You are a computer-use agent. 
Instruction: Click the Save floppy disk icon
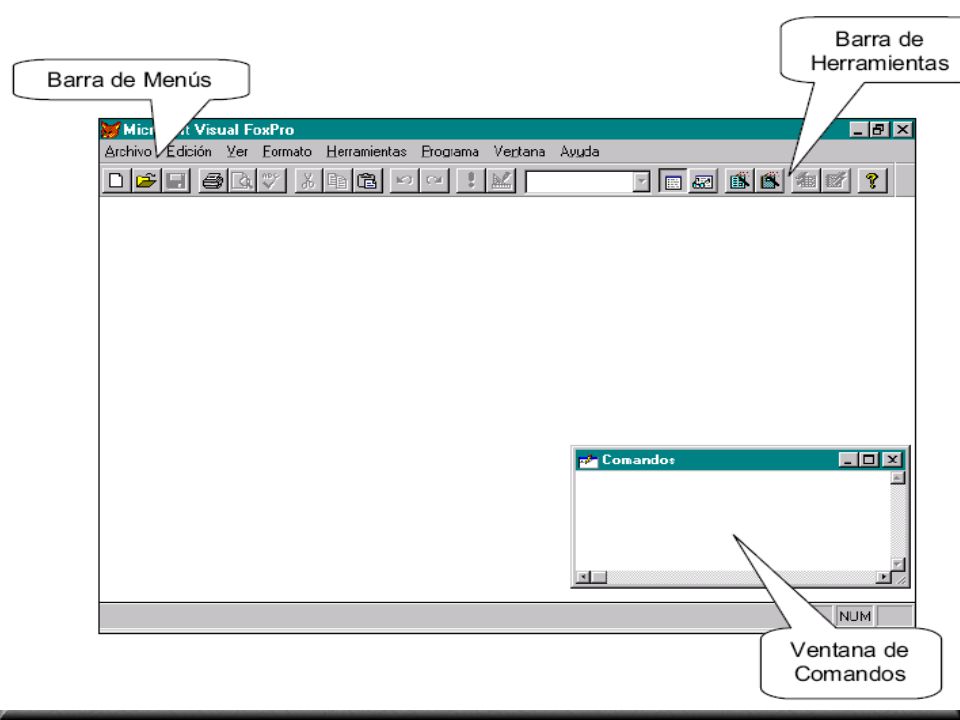click(176, 181)
